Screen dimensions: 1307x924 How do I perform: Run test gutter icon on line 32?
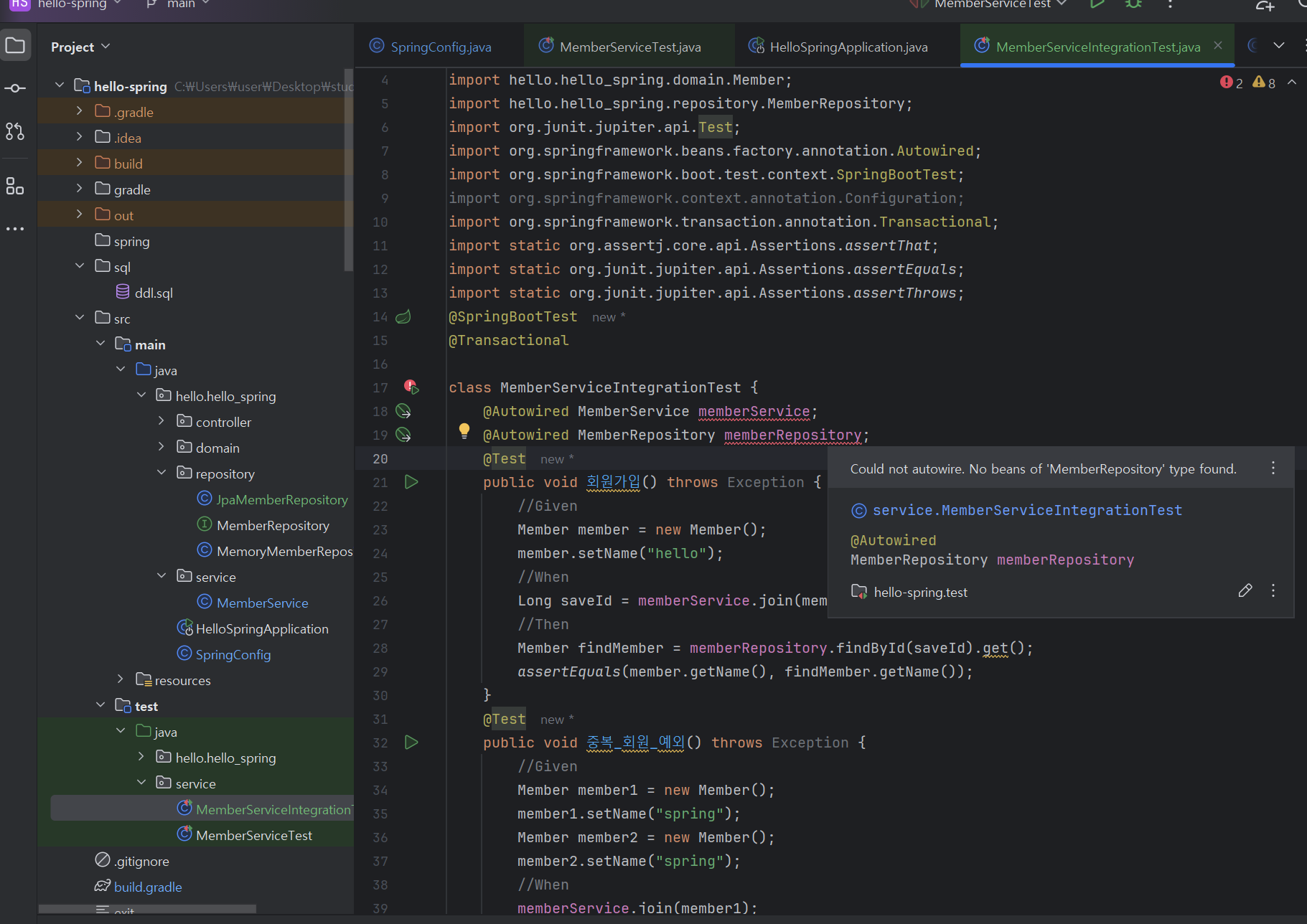pyautogui.click(x=411, y=742)
